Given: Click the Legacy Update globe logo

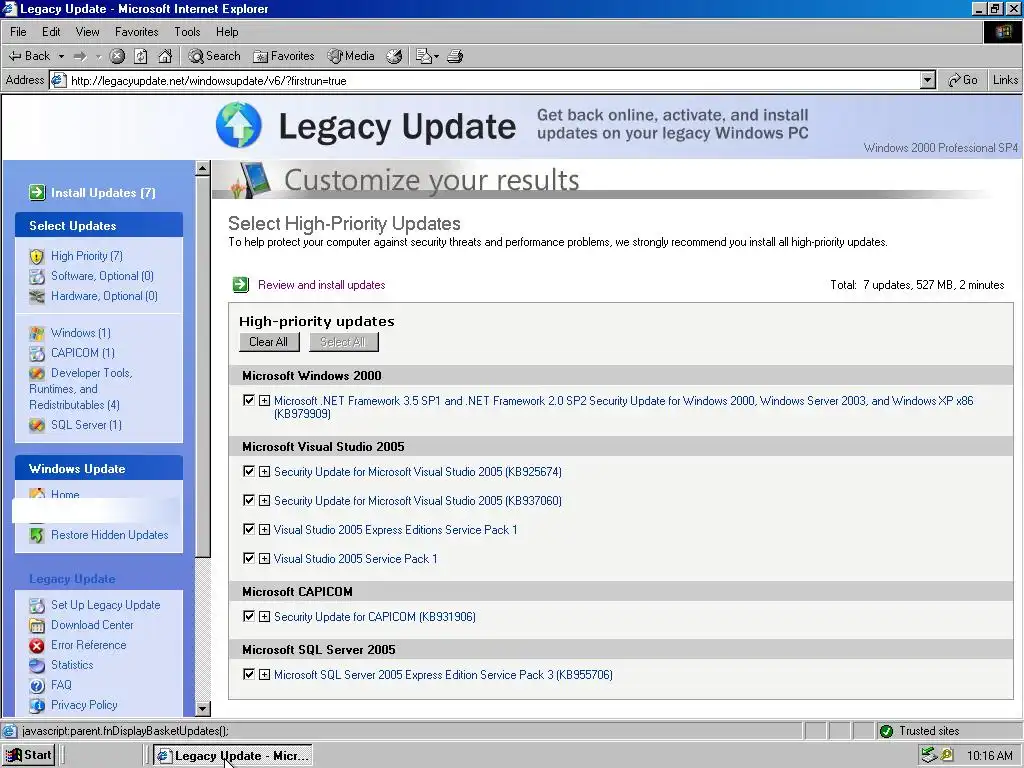Looking at the screenshot, I should [x=238, y=125].
